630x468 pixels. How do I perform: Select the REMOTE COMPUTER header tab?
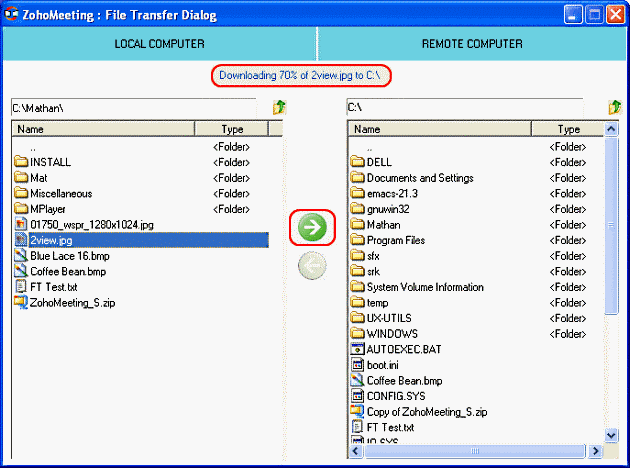472,44
